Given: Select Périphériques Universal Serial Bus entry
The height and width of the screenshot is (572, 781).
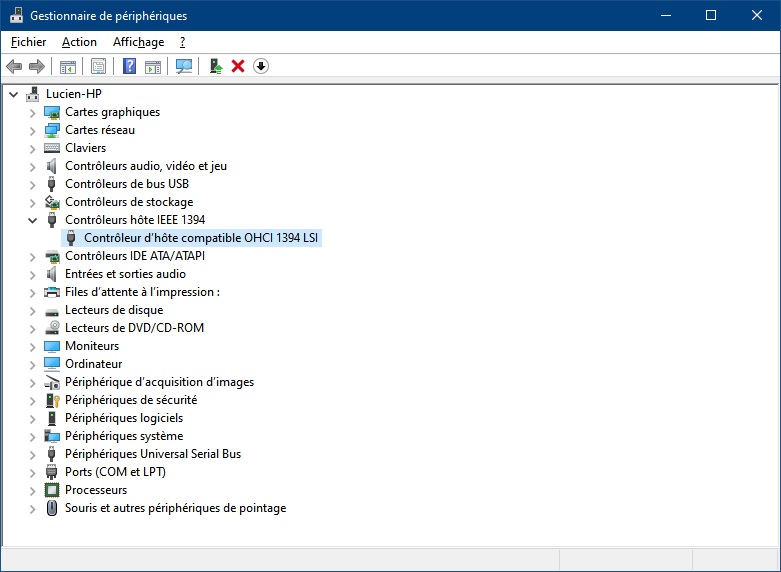Looking at the screenshot, I should tap(152, 454).
